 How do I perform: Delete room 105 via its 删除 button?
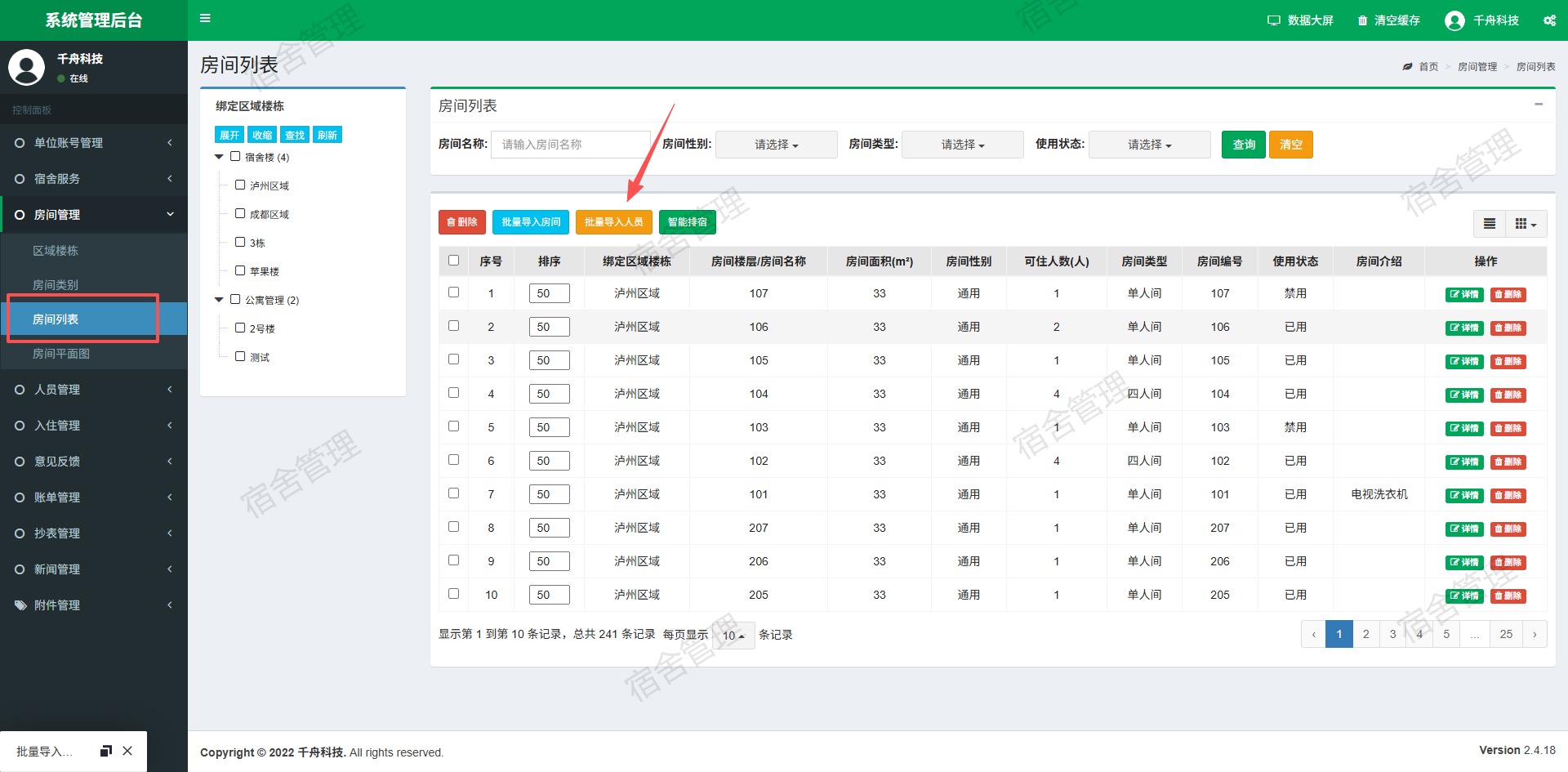coord(1508,361)
